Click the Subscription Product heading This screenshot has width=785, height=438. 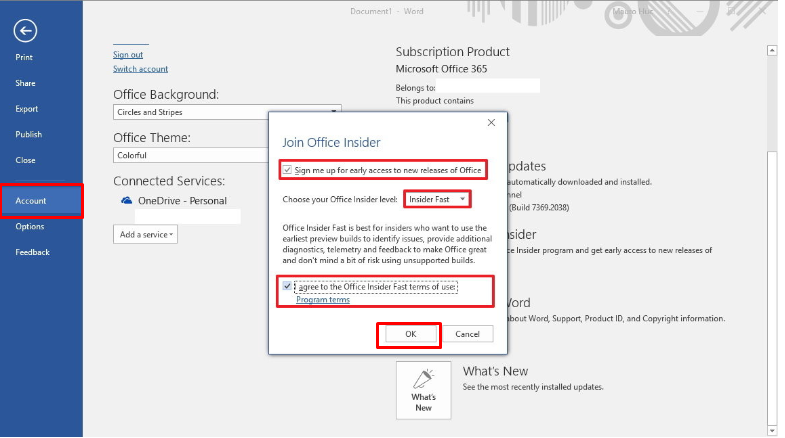[453, 52]
